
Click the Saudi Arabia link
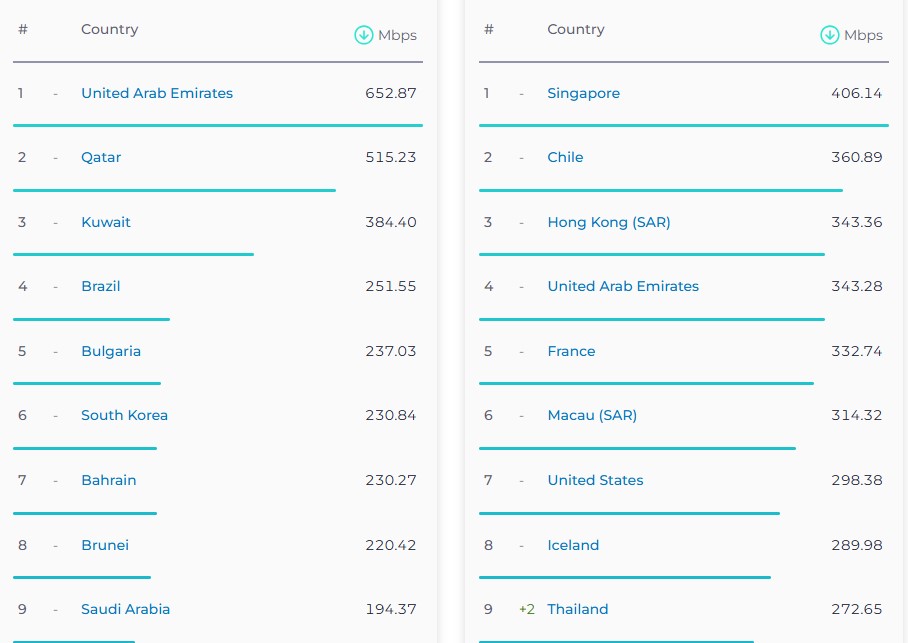click(x=126, y=609)
